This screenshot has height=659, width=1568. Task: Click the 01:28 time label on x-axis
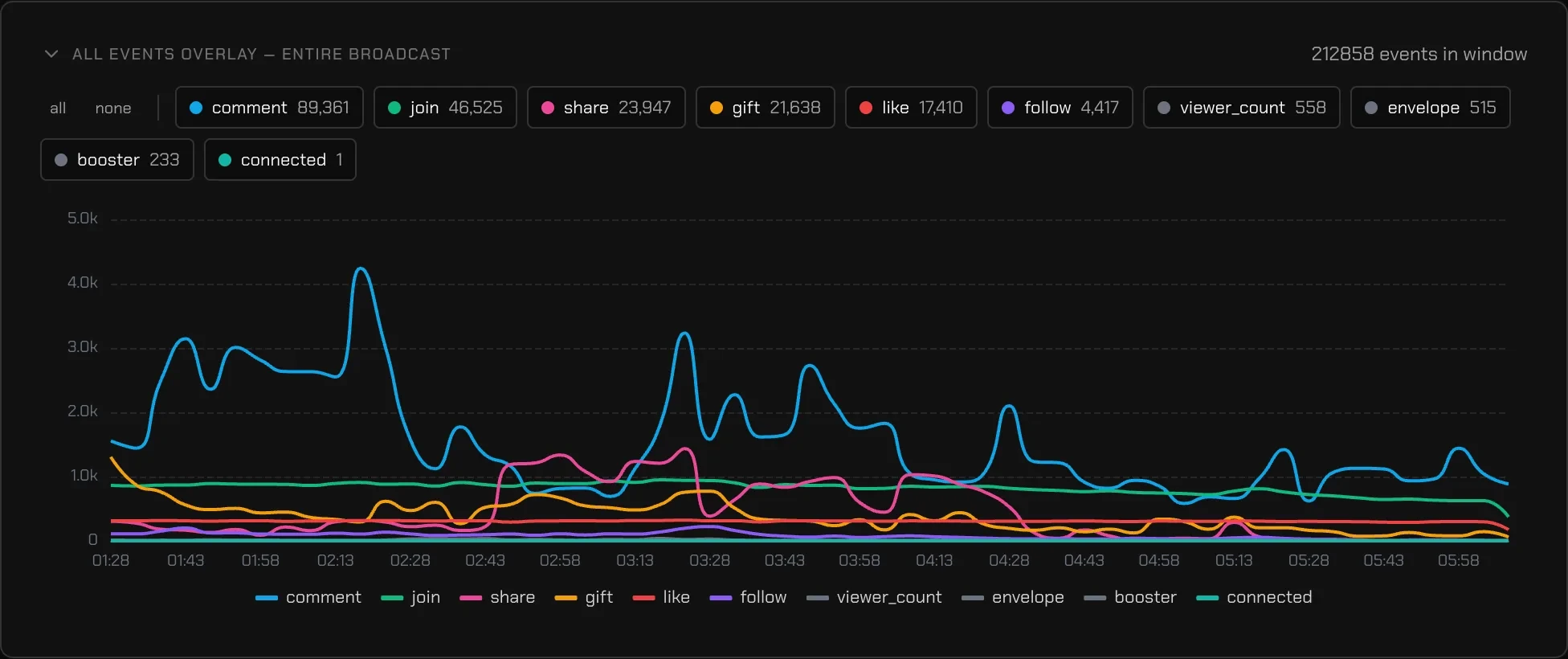point(111,560)
